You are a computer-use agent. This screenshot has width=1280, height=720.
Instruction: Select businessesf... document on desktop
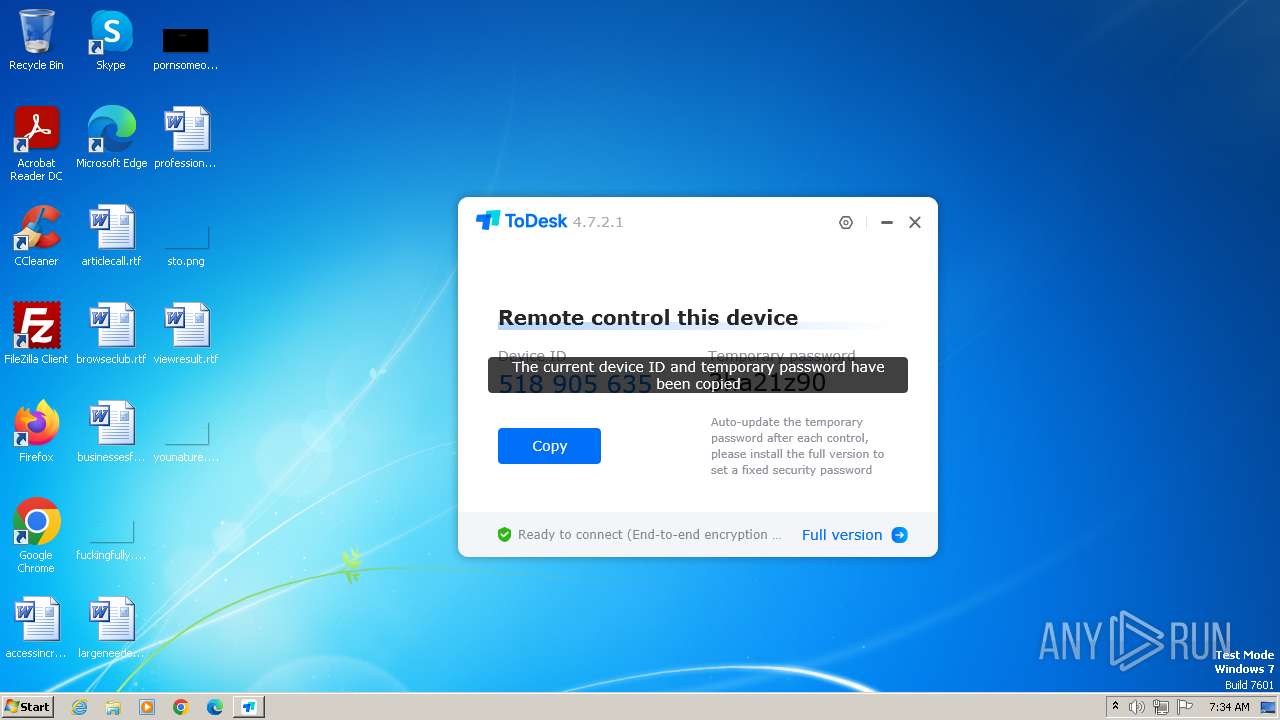coord(111,432)
